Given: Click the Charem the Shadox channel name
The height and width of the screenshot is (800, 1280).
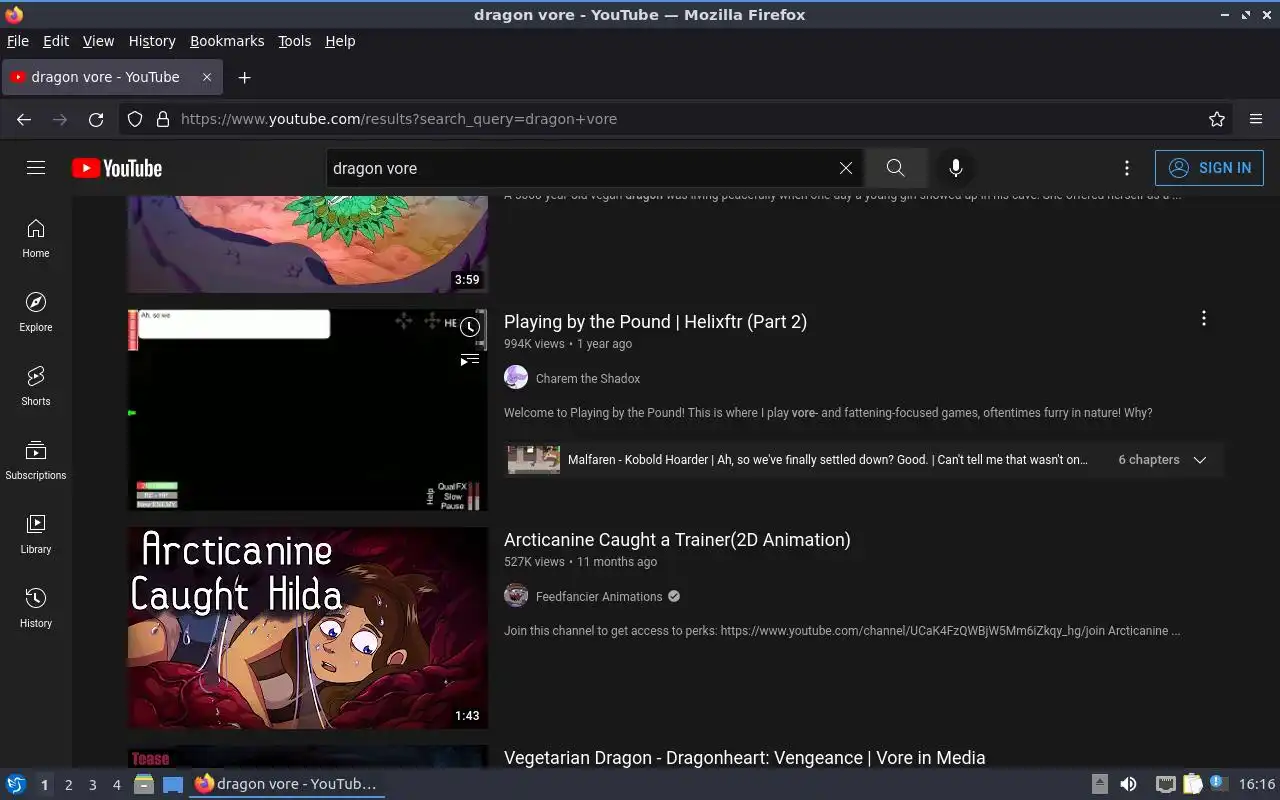Looking at the screenshot, I should coord(588,378).
